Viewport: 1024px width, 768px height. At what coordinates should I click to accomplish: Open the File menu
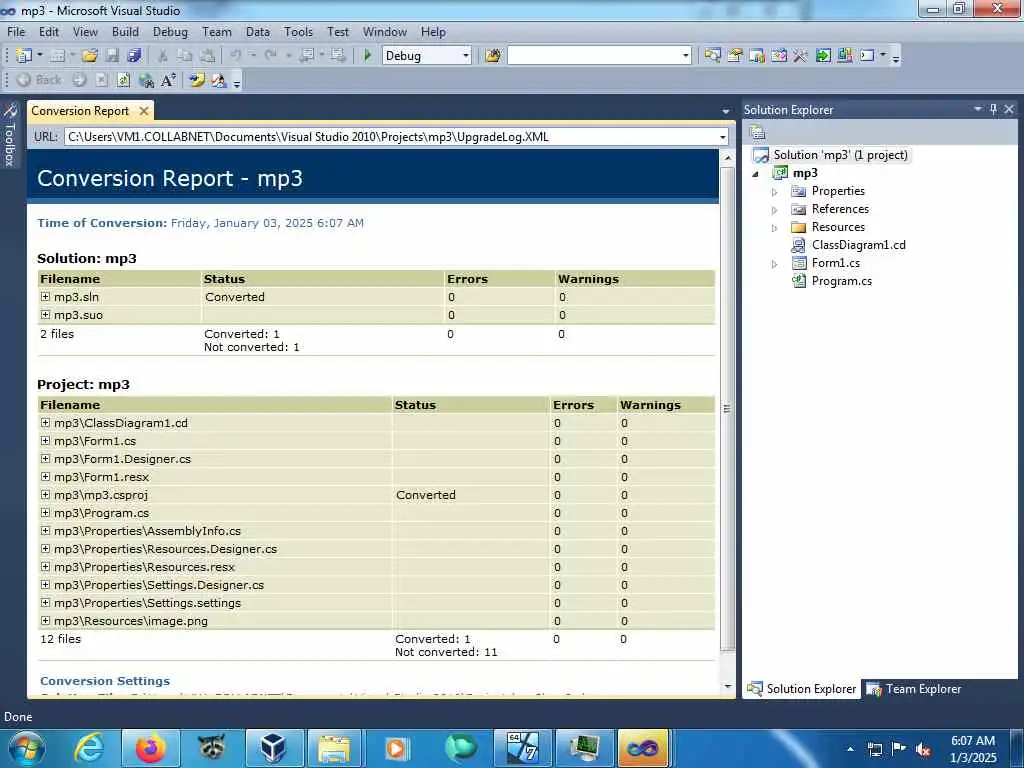click(x=16, y=31)
